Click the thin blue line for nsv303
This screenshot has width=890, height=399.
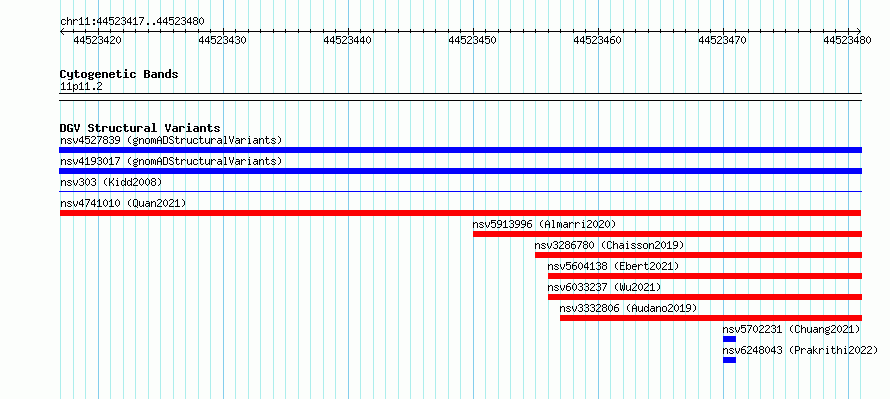tap(460, 192)
